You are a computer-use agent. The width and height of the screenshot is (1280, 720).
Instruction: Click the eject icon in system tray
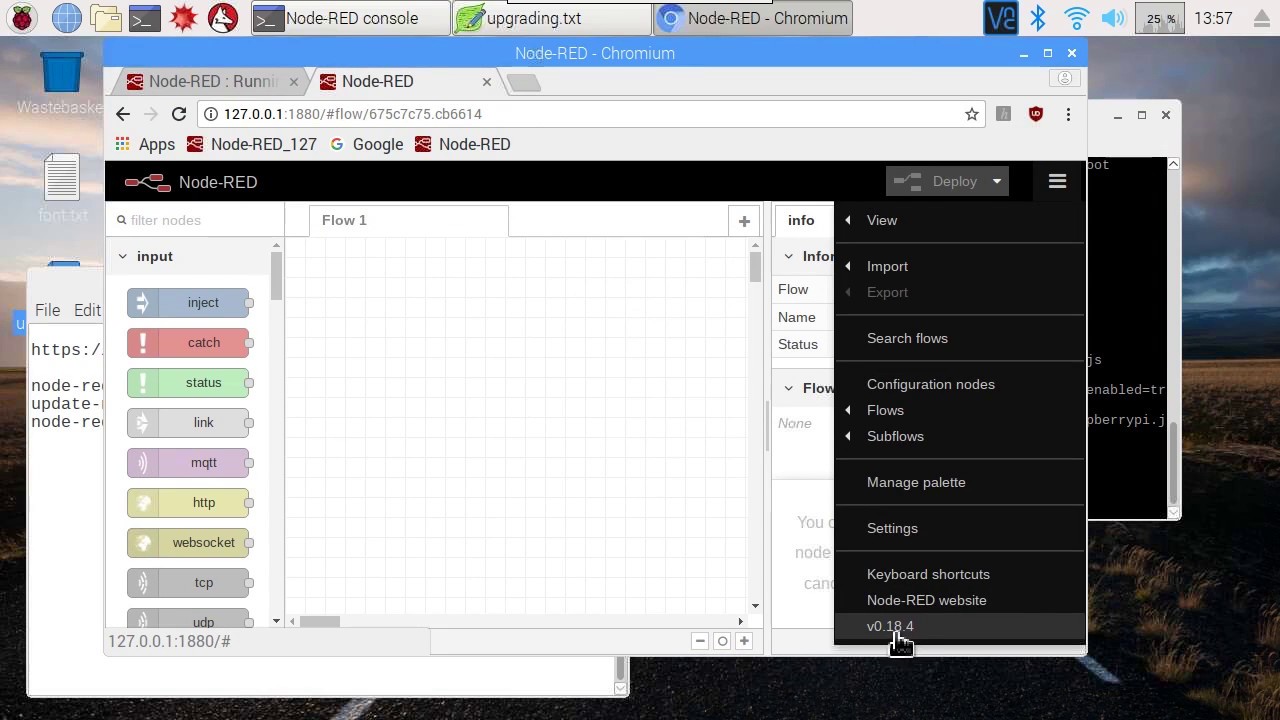pos(1261,18)
